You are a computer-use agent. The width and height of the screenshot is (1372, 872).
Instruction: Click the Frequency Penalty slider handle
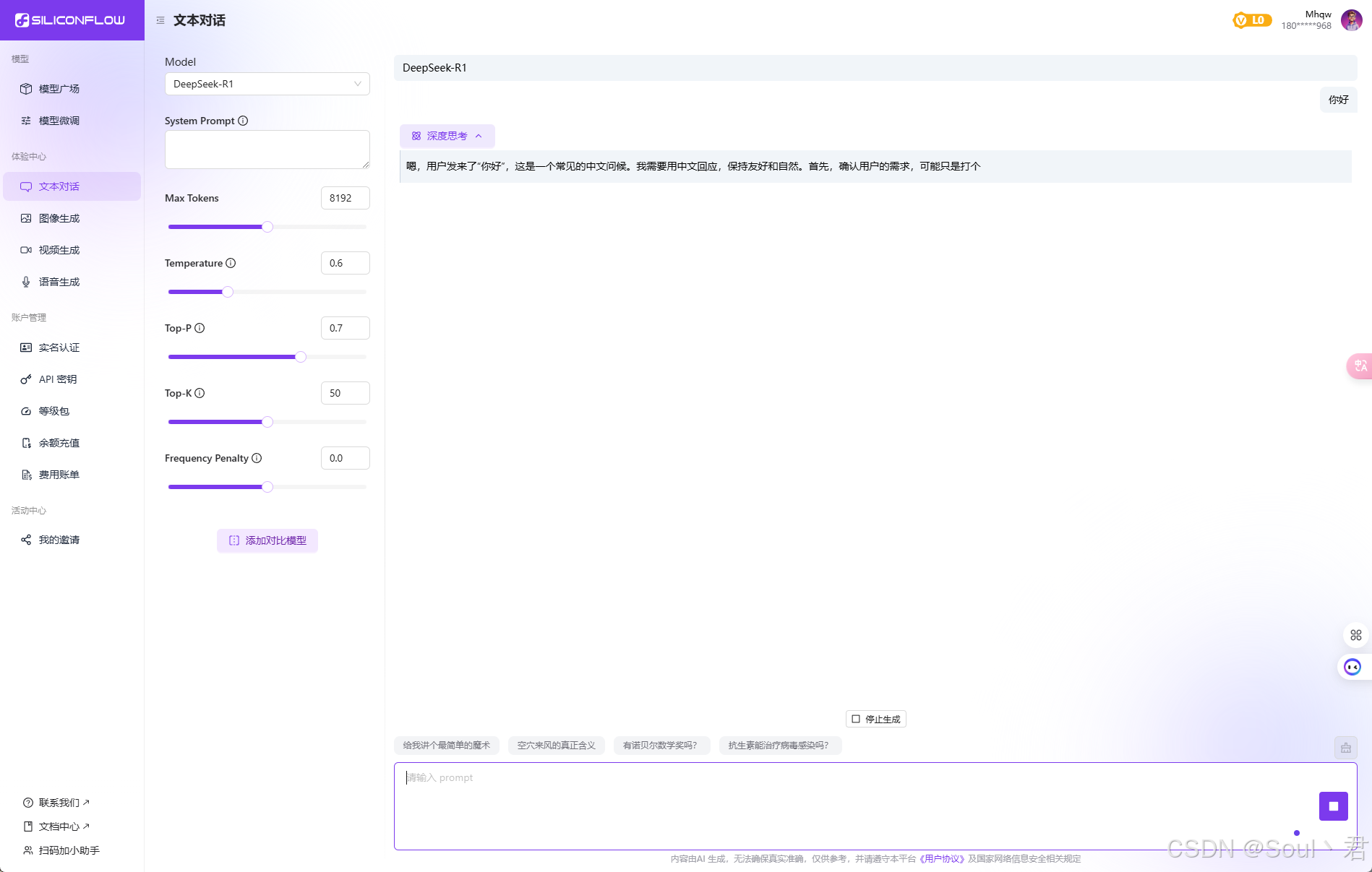click(267, 487)
